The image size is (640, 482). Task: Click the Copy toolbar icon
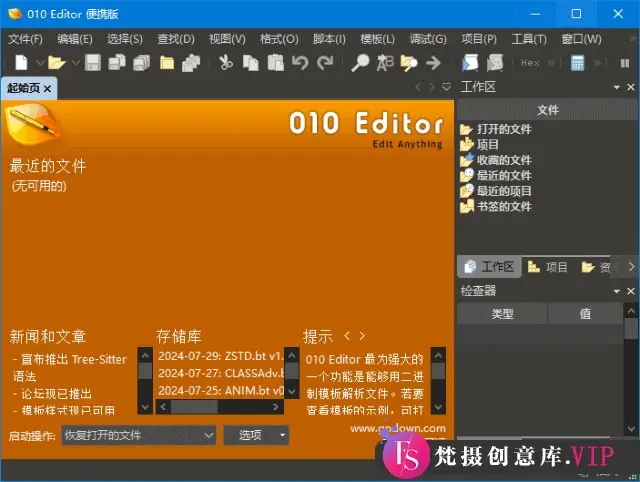tap(251, 63)
